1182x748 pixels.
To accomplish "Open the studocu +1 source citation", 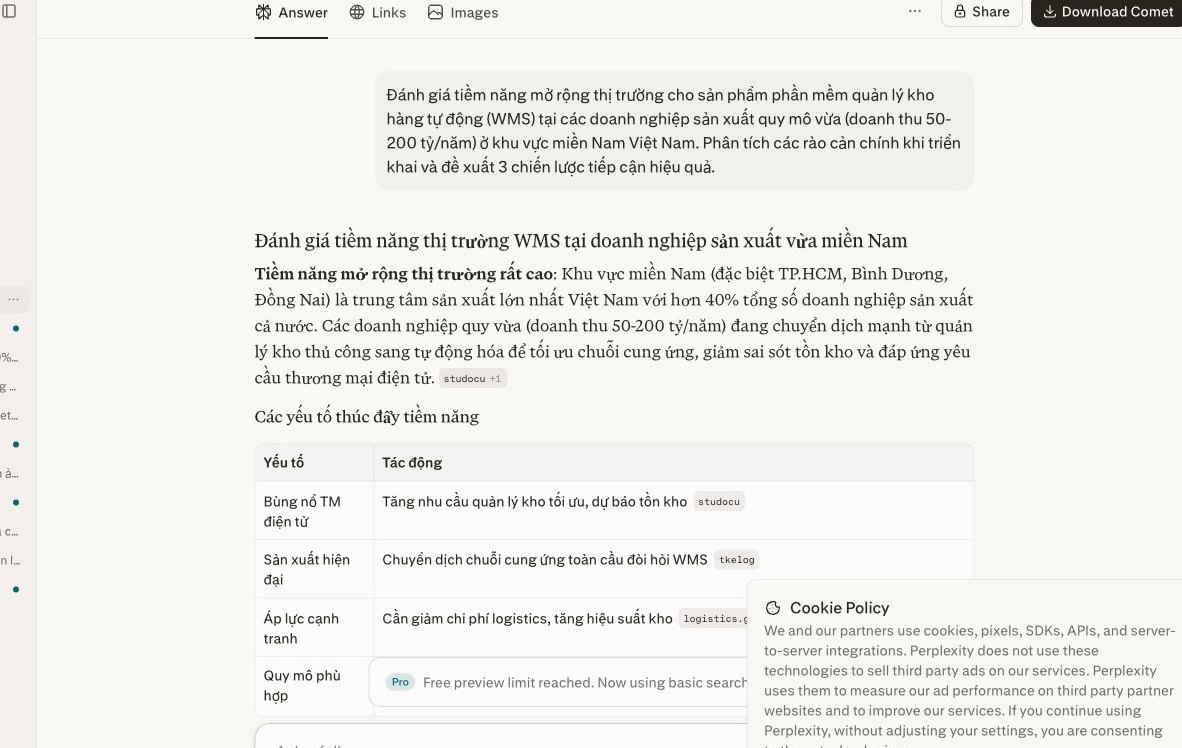I will 473,379.
